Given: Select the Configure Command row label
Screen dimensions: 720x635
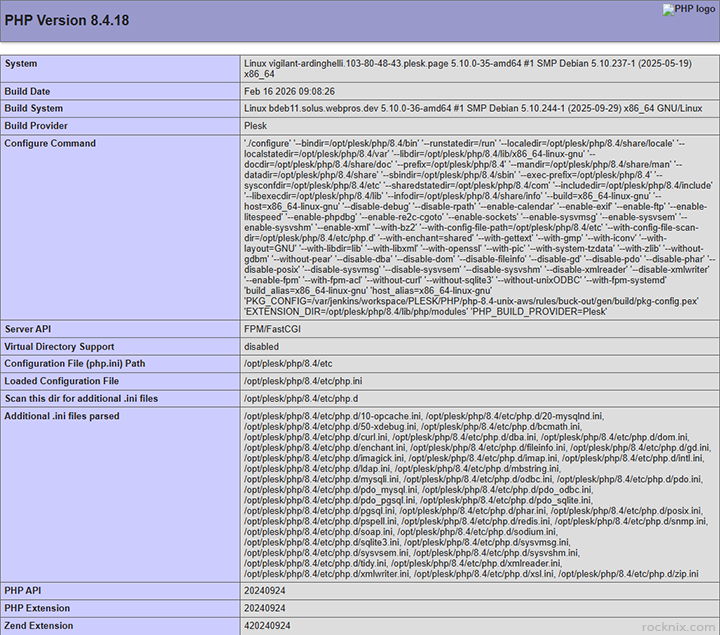Looking at the screenshot, I should click(x=50, y=143).
